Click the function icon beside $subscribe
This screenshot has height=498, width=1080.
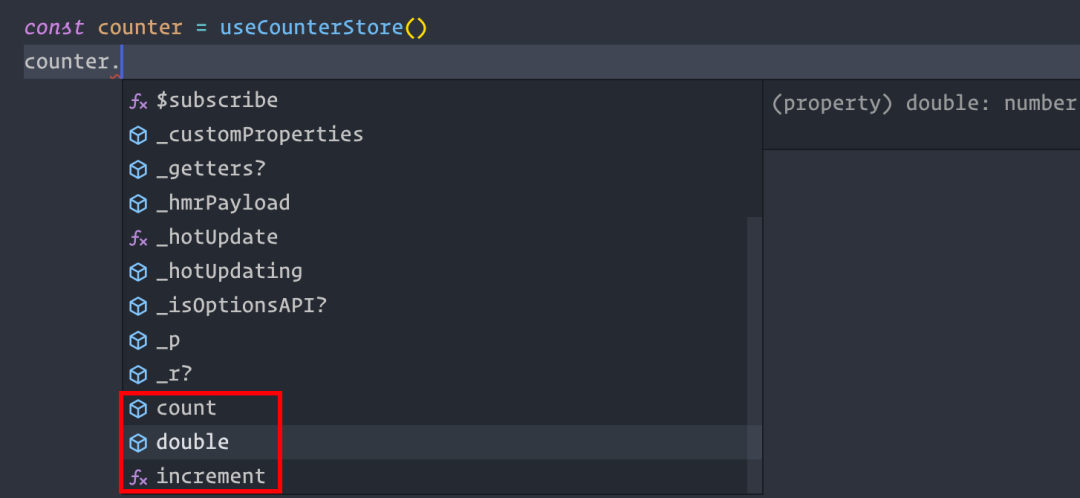click(x=139, y=101)
